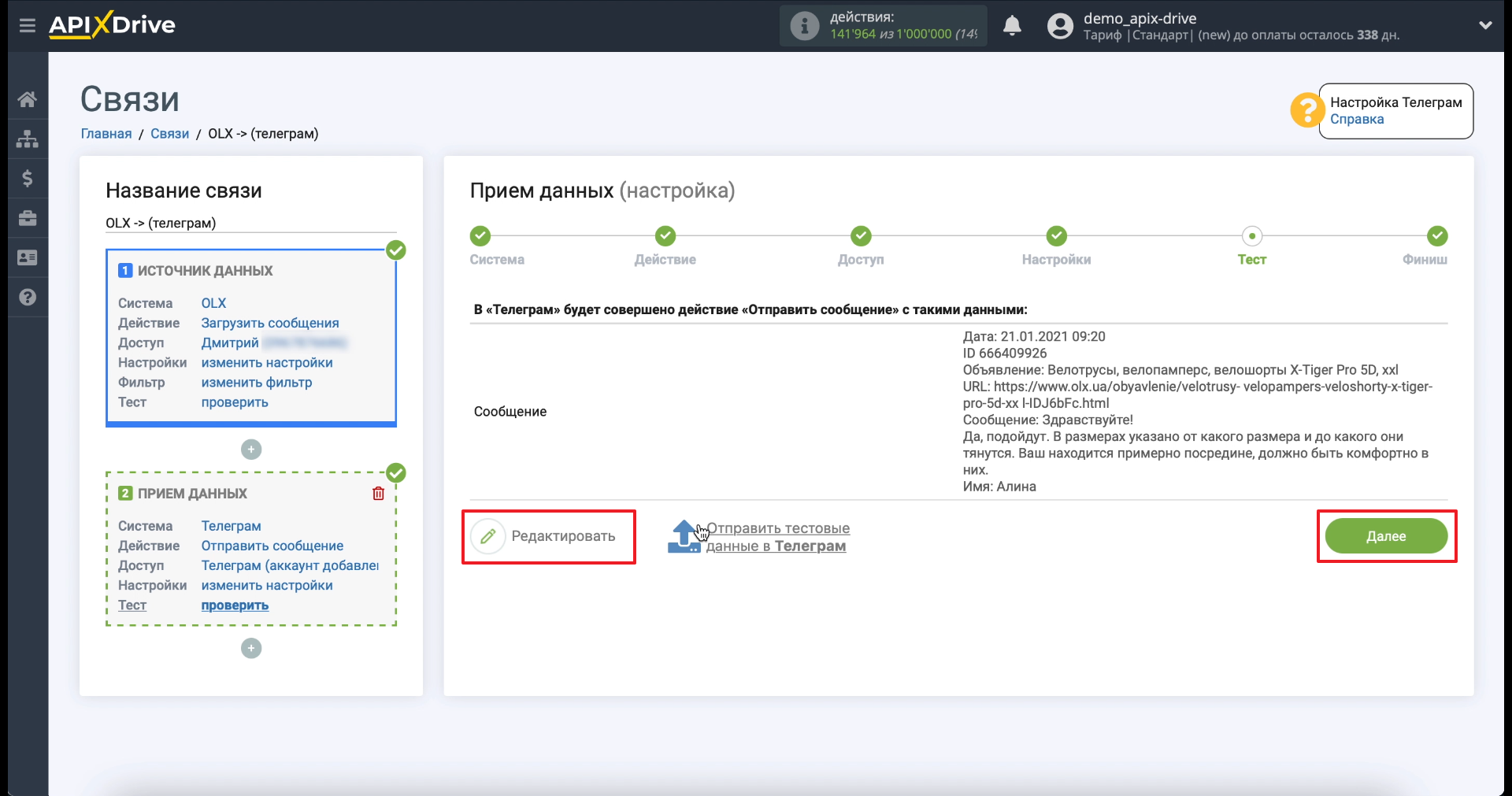Go to Настройки step

(x=1056, y=236)
